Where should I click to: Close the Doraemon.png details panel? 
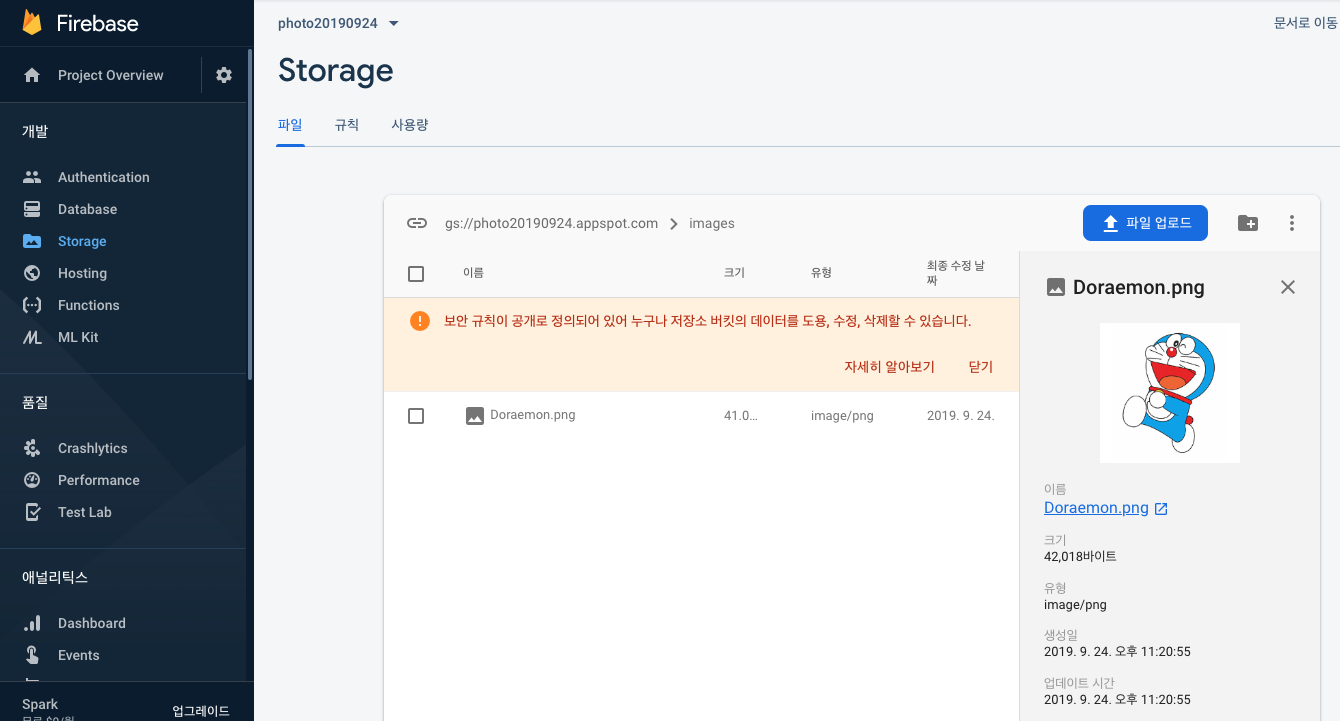pos(1288,287)
